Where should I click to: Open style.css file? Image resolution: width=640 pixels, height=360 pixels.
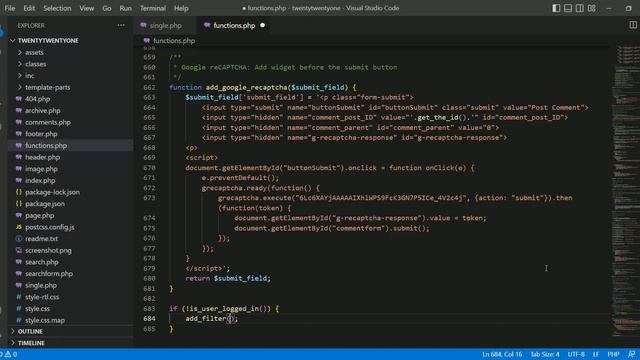pos(37,309)
